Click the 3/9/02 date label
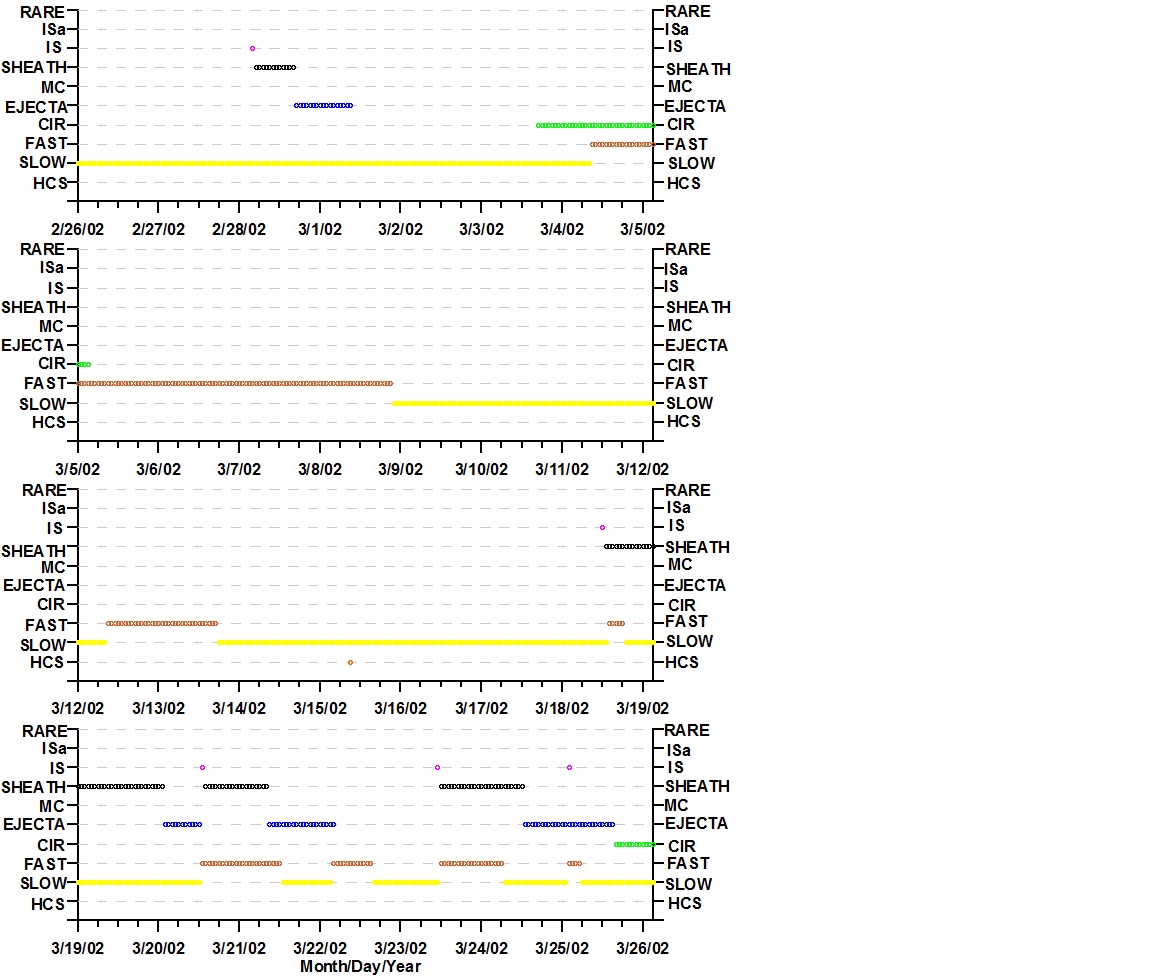The height and width of the screenshot is (976, 1154). coord(400,470)
